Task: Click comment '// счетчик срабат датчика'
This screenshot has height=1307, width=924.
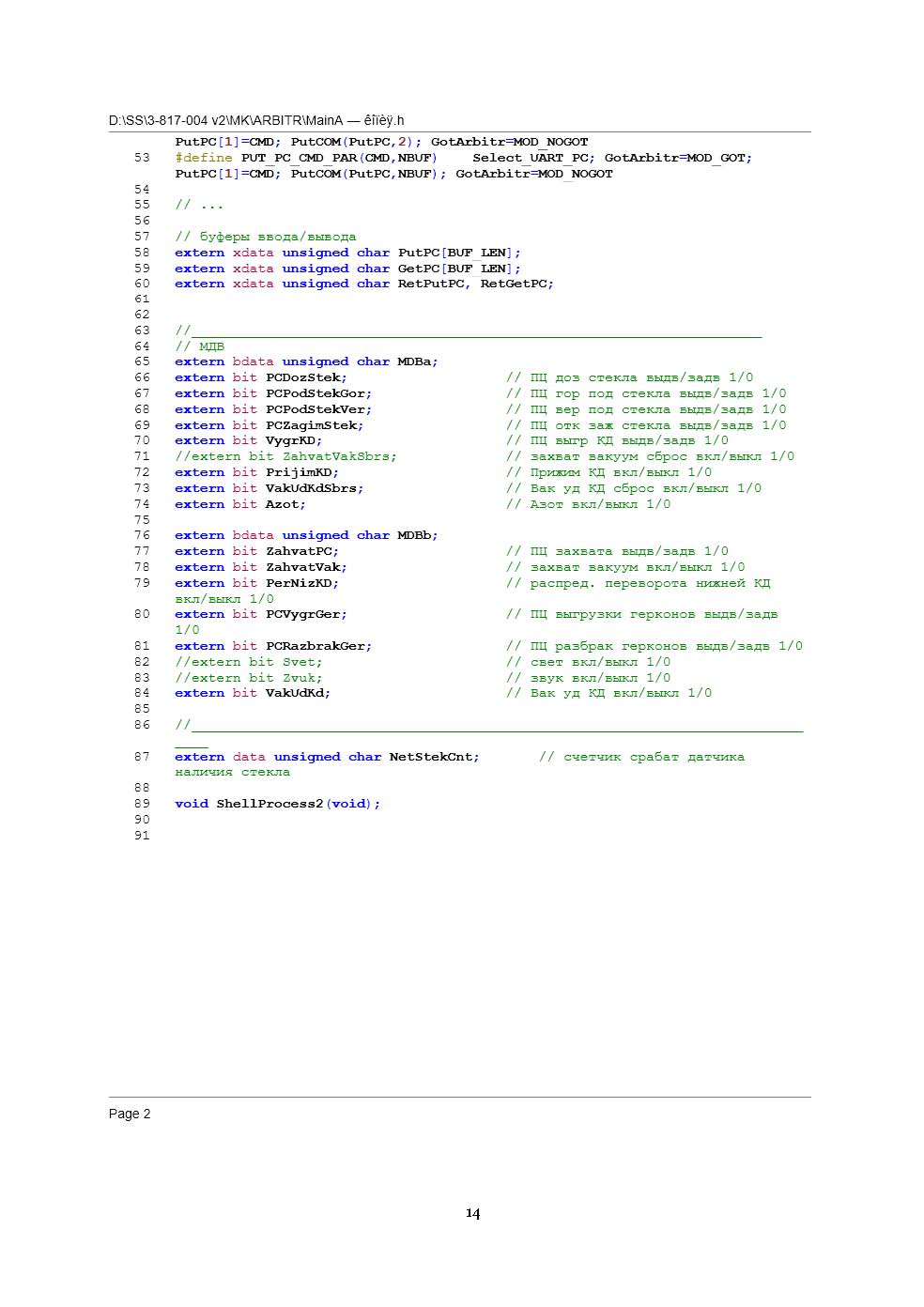Action: pos(641,757)
